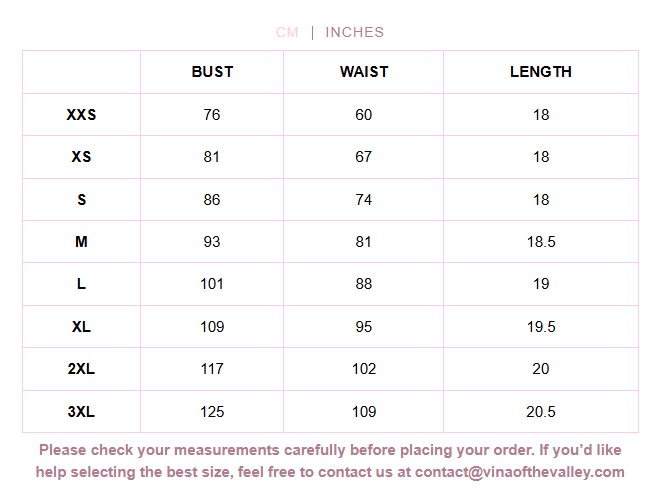
Task: Select the XS size row label
Action: click(81, 157)
